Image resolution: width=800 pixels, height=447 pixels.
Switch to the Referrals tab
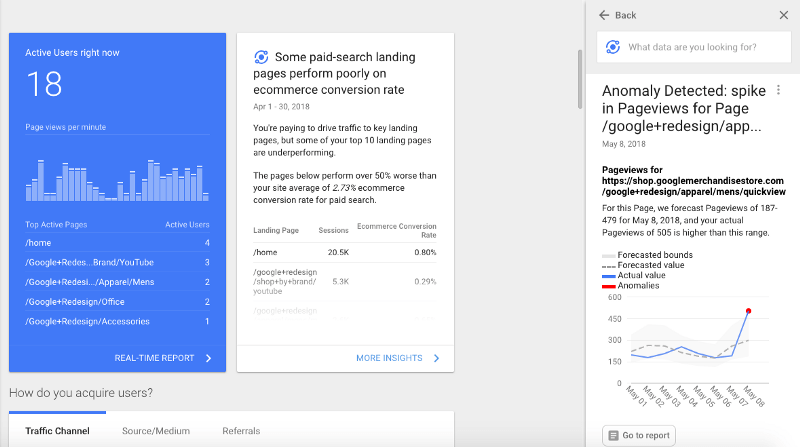[x=241, y=431]
